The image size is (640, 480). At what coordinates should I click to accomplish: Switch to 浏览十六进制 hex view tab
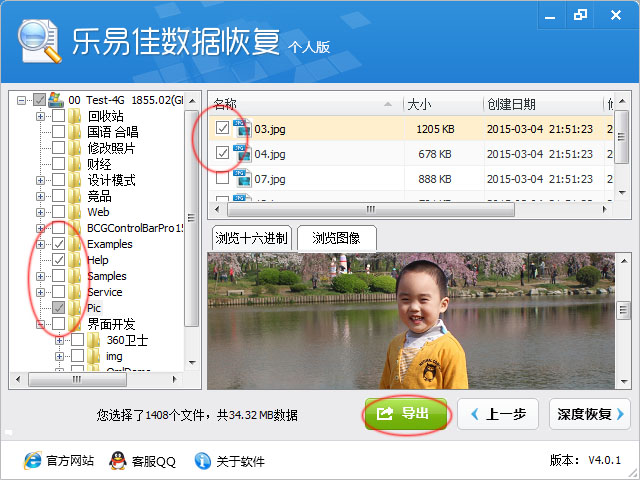coord(251,238)
